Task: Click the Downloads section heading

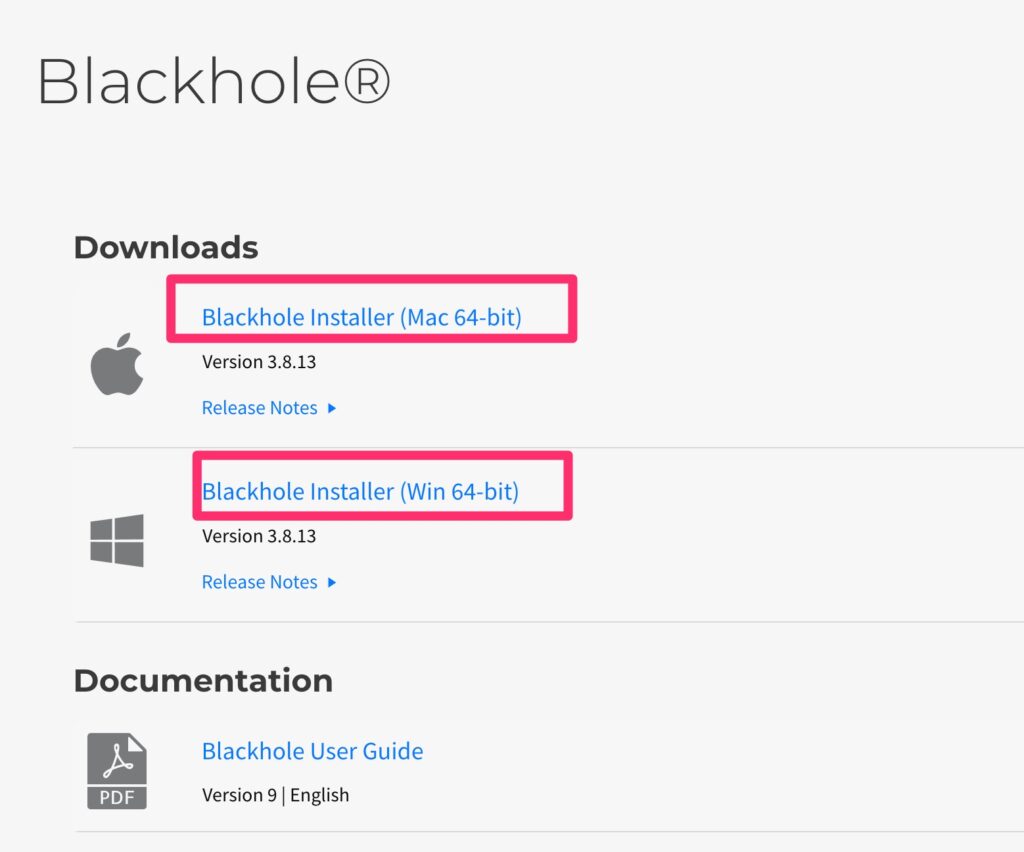Action: pos(166,247)
